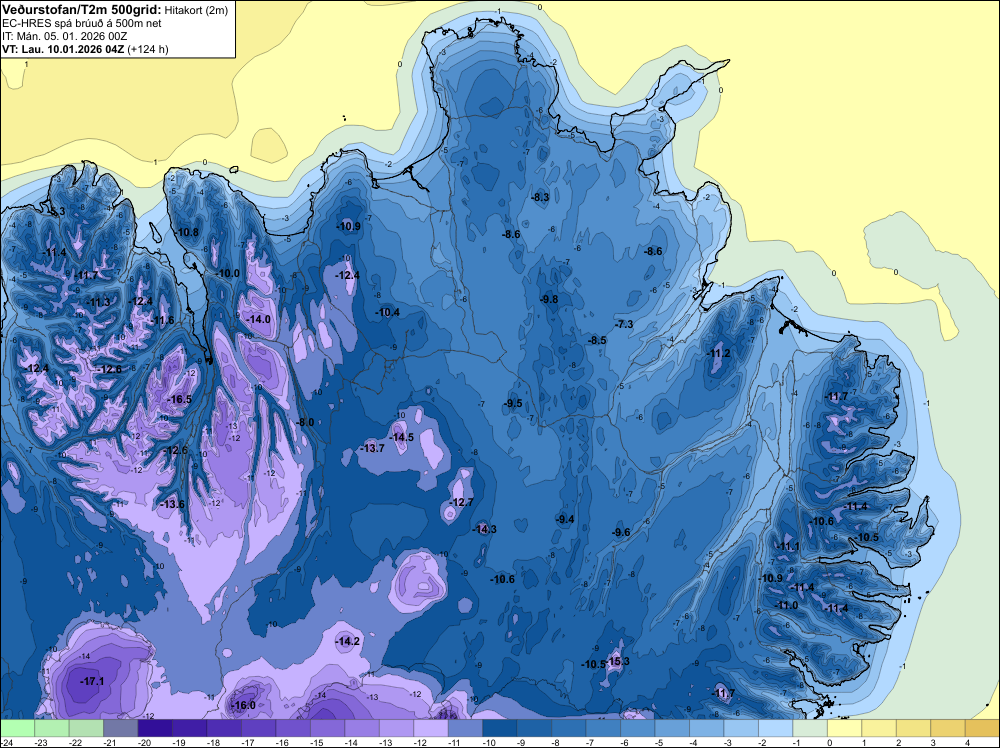Select the legend swatch labeled 2
This screenshot has height=748, width=1000.
pyautogui.click(x=913, y=728)
